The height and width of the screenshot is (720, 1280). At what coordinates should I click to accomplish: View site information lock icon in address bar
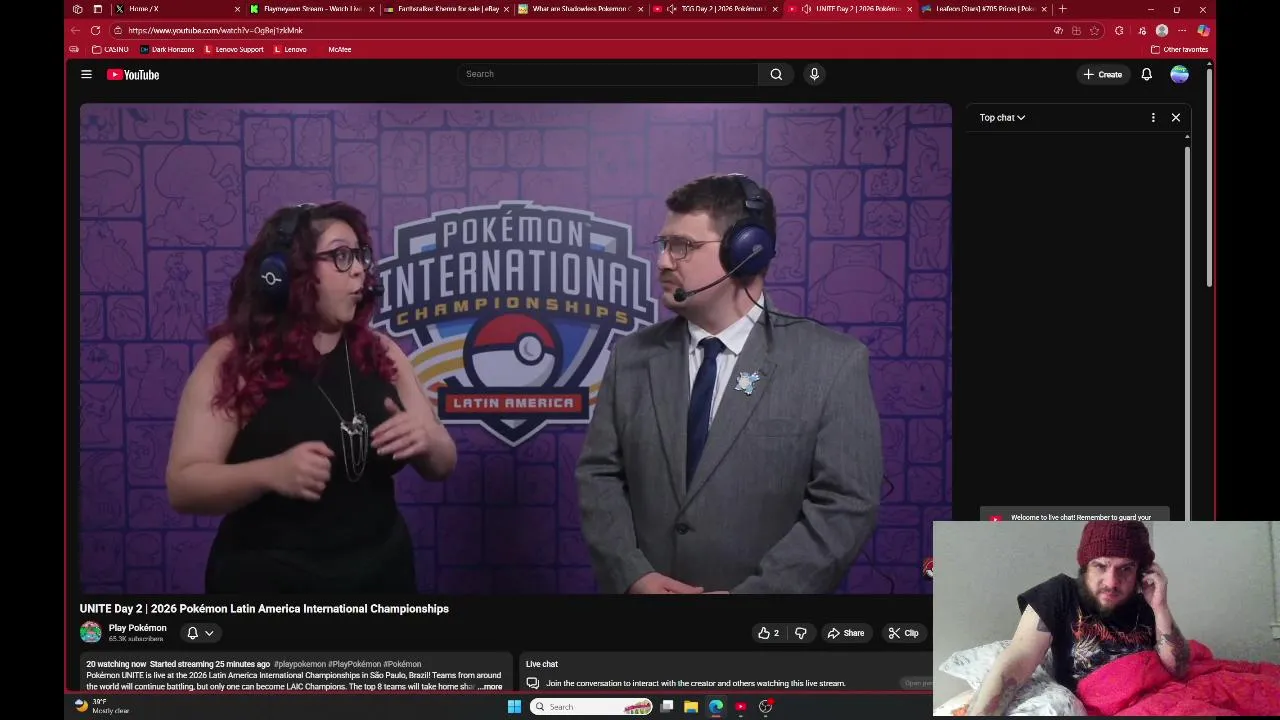click(119, 30)
